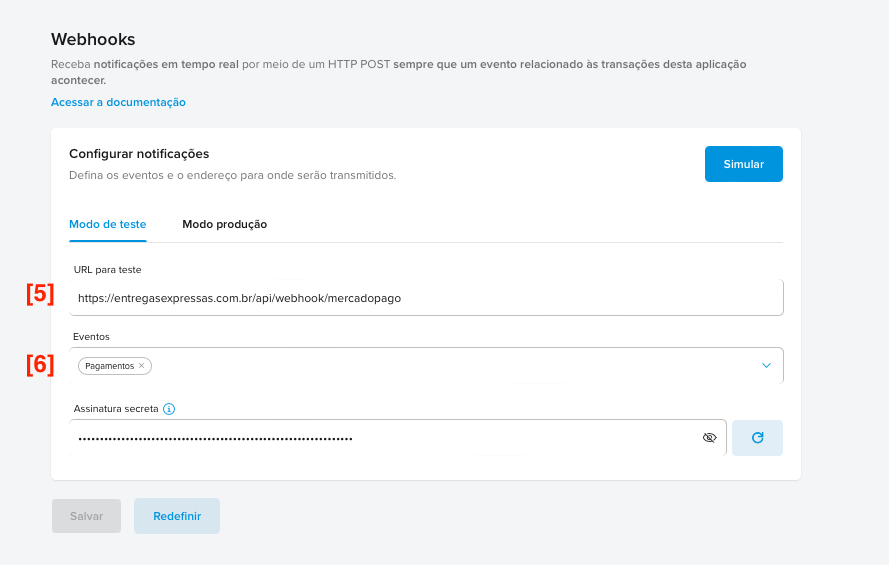
Task: Select the Modo de teste tab
Action: coord(107,224)
